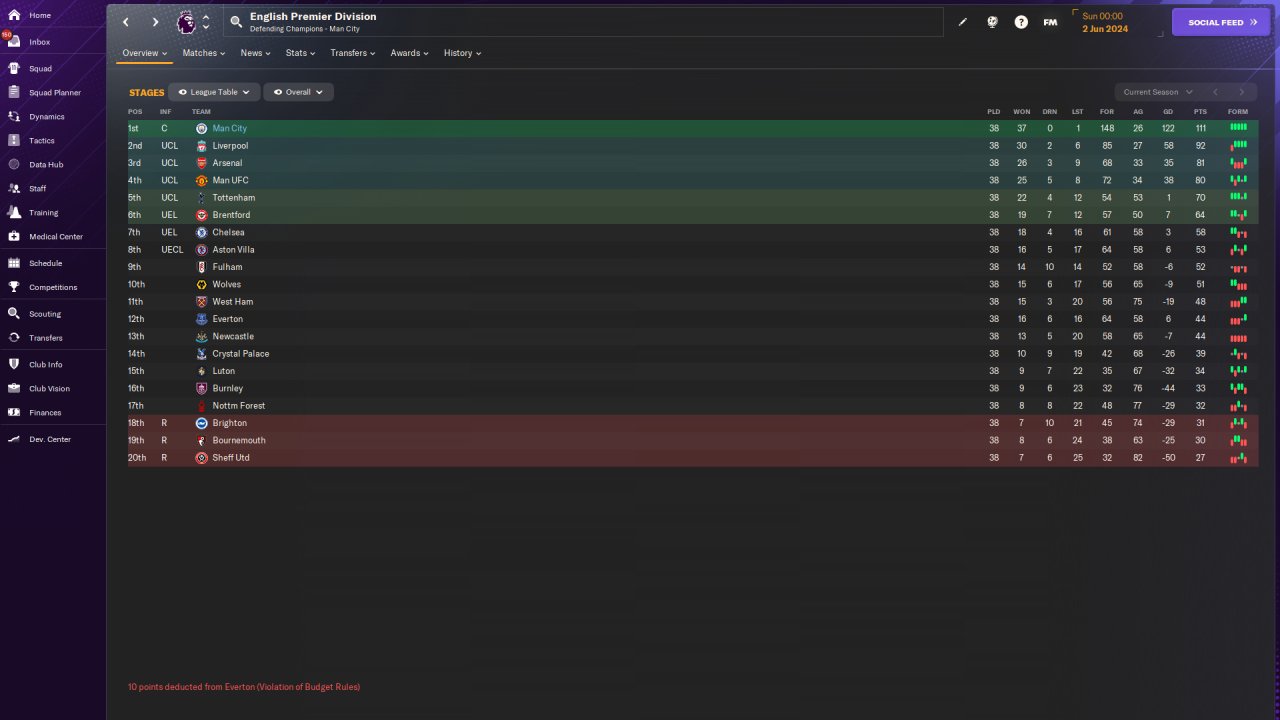
Task: Click the Premier League logo icon
Action: [186, 22]
